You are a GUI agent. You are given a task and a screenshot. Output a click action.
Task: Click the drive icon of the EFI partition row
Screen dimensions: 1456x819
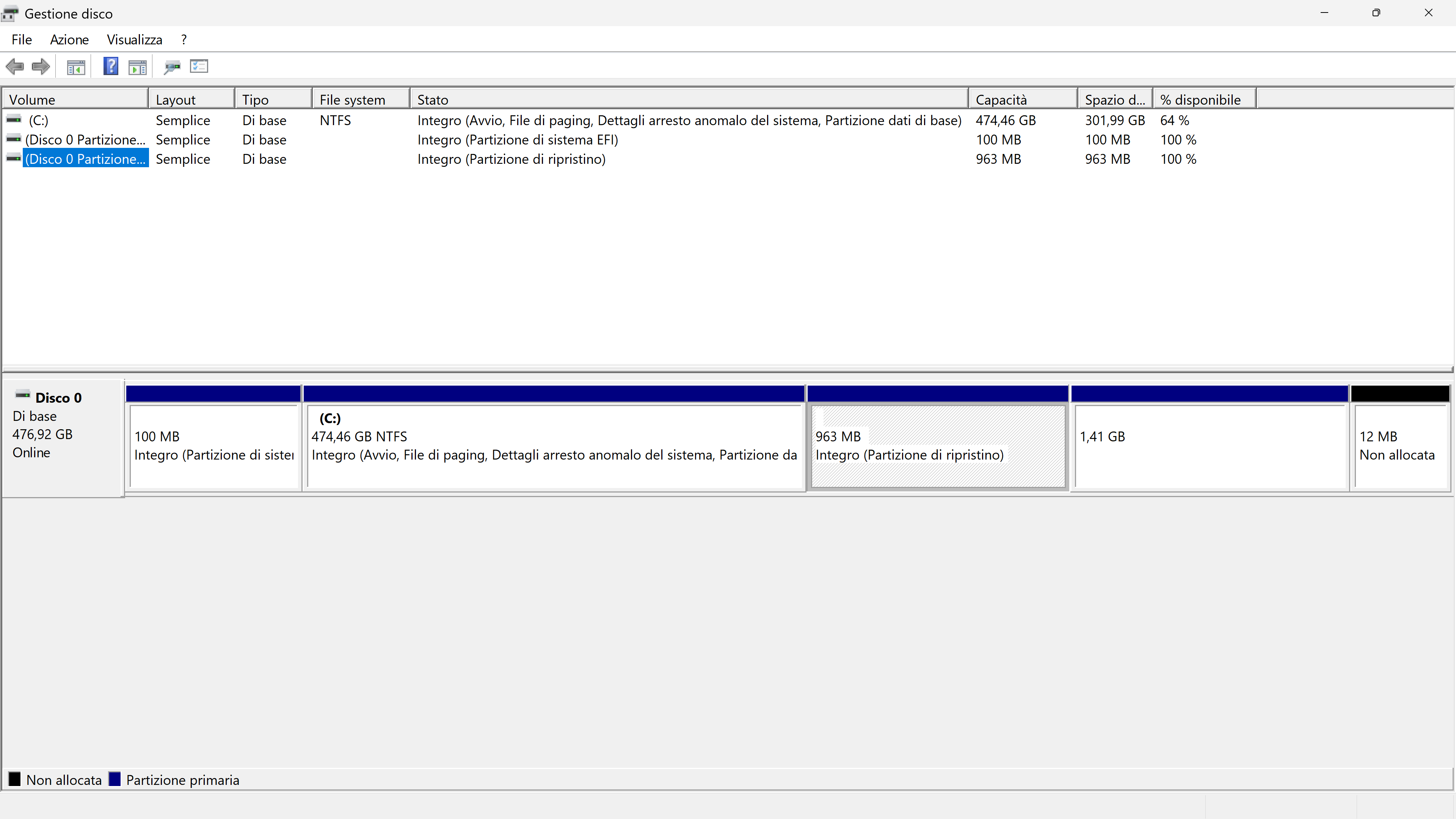[x=14, y=139]
